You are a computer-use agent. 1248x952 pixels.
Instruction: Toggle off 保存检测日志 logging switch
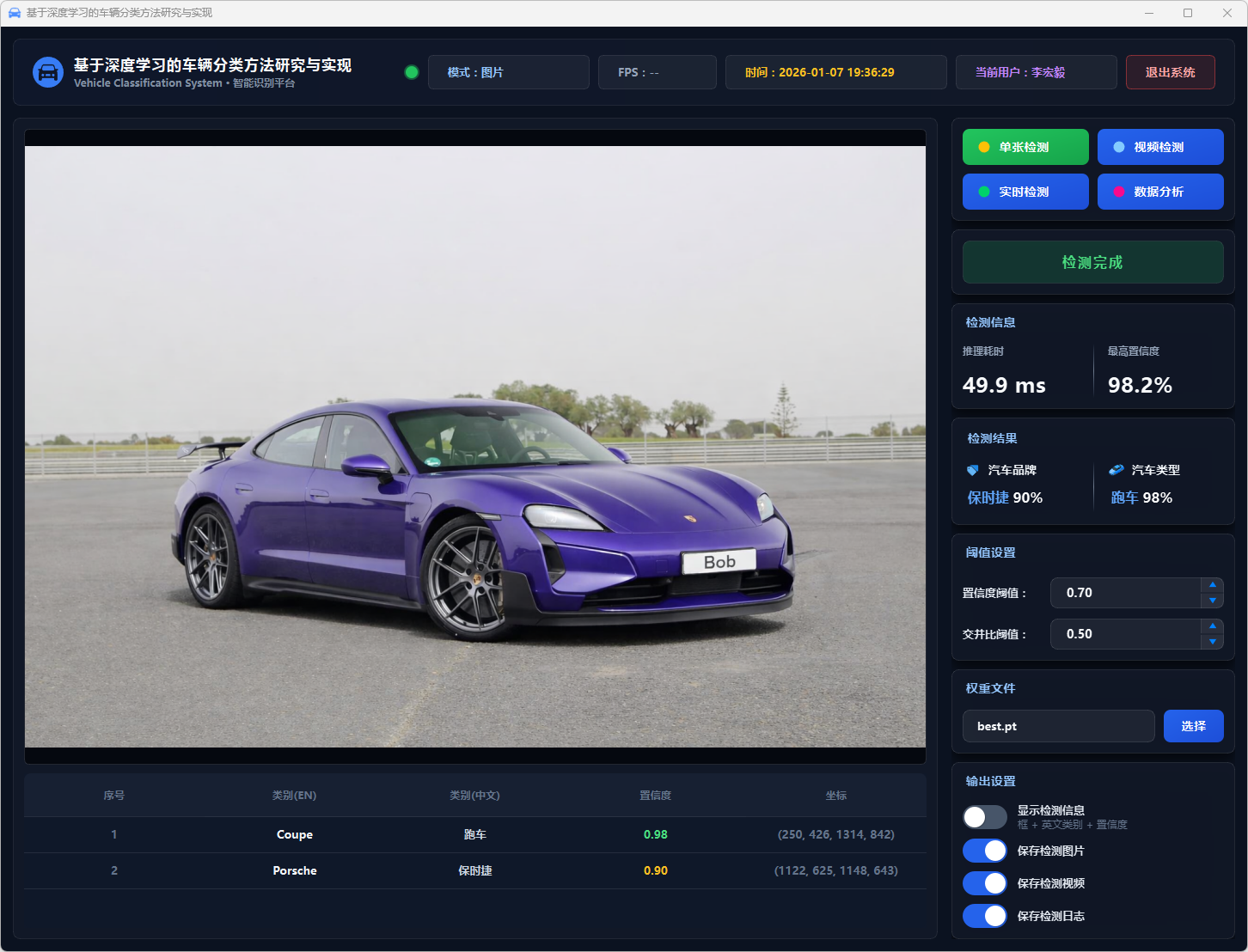coord(985,916)
